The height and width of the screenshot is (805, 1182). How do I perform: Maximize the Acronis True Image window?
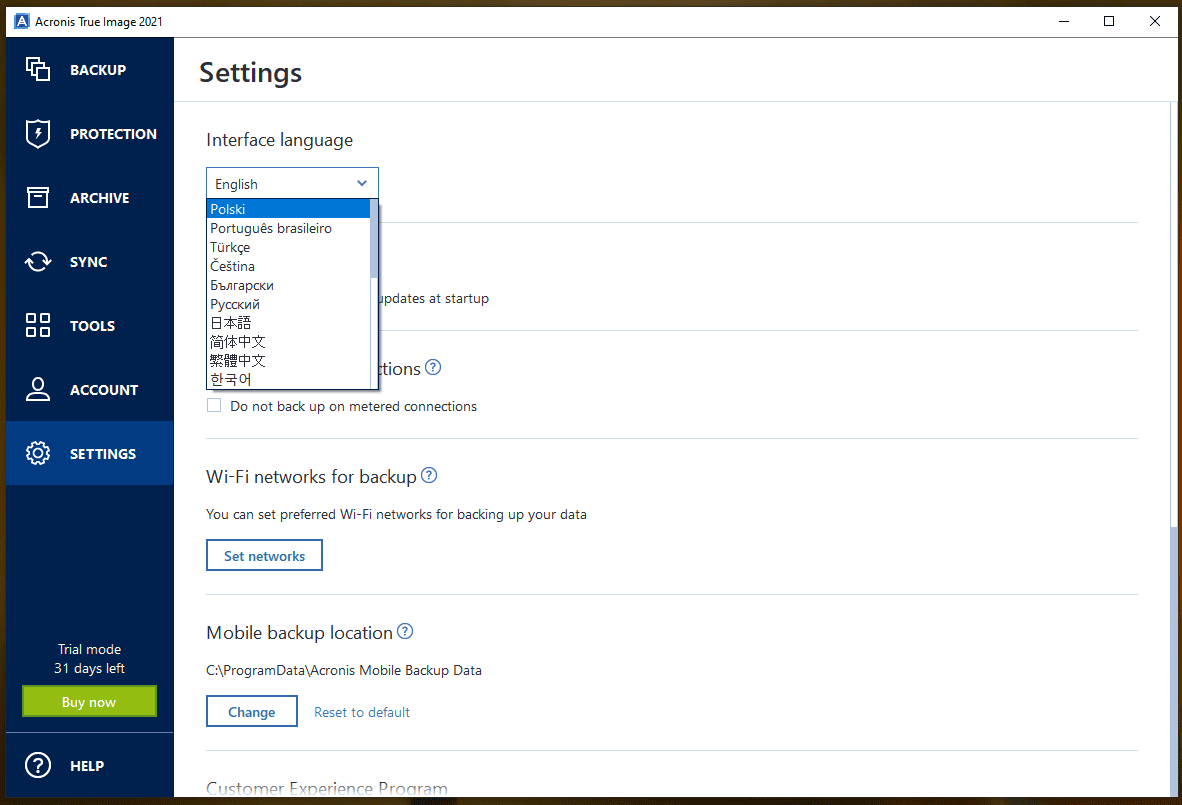tap(1109, 21)
